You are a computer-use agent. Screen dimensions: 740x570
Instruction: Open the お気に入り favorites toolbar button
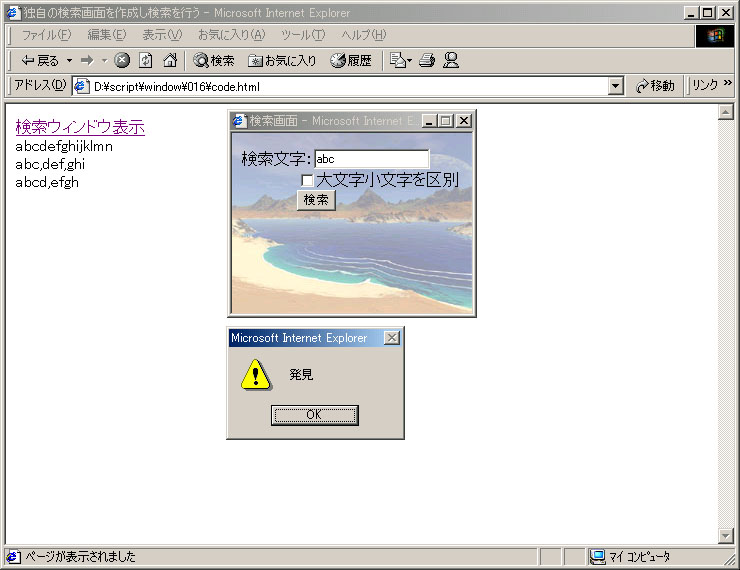(x=282, y=60)
